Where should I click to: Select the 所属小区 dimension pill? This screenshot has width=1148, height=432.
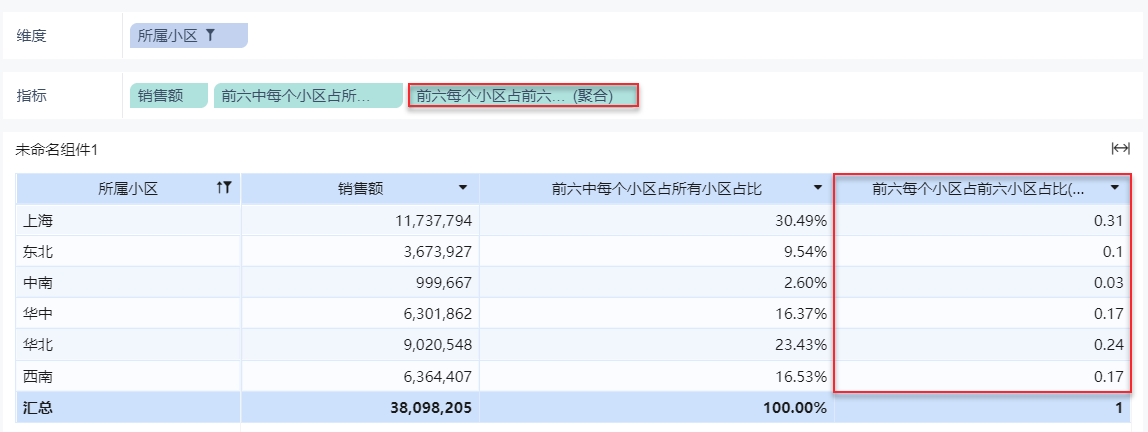click(189, 35)
